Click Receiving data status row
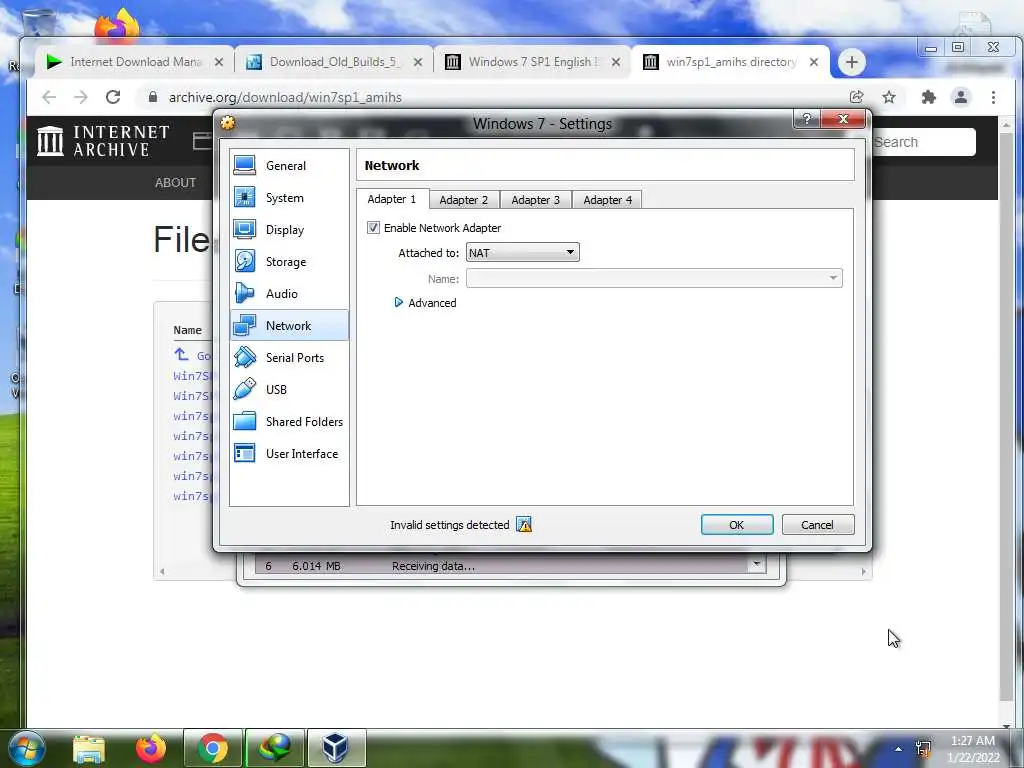This screenshot has height=768, width=1024. (502, 566)
